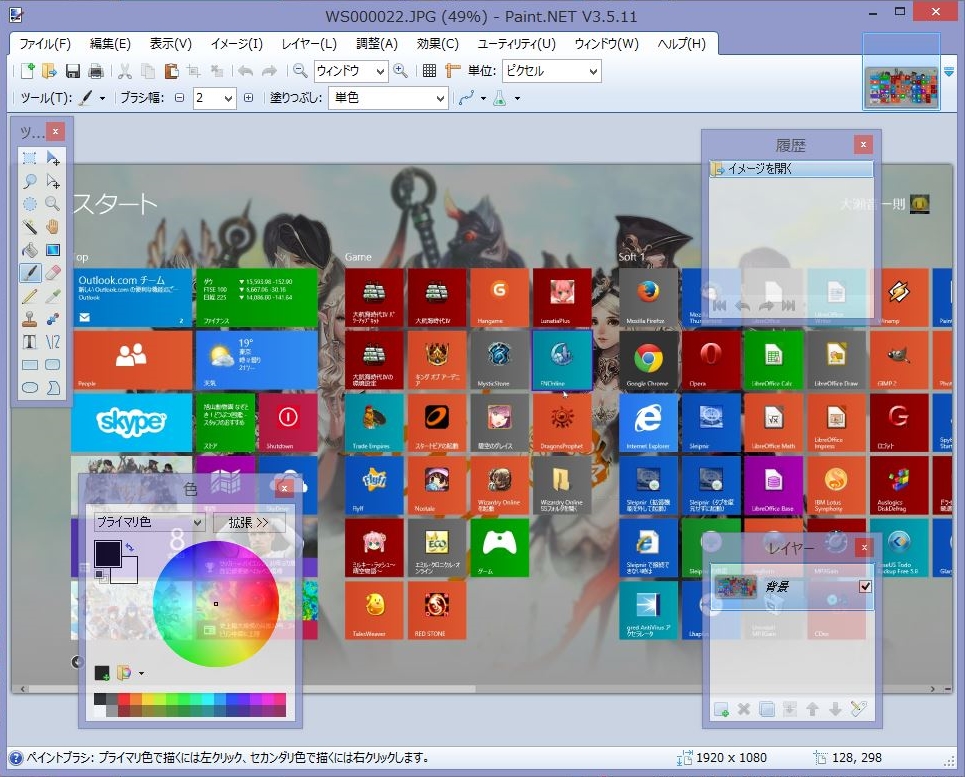Select the Color Picker eyedropper tool
The width and height of the screenshot is (965, 777).
click(x=53, y=296)
